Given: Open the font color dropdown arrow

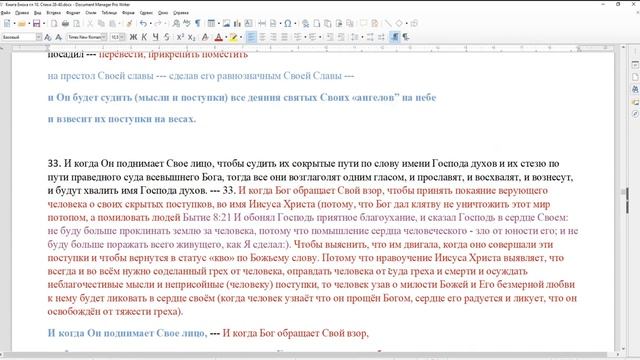Looking at the screenshot, I should pyautogui.click(x=226, y=37).
